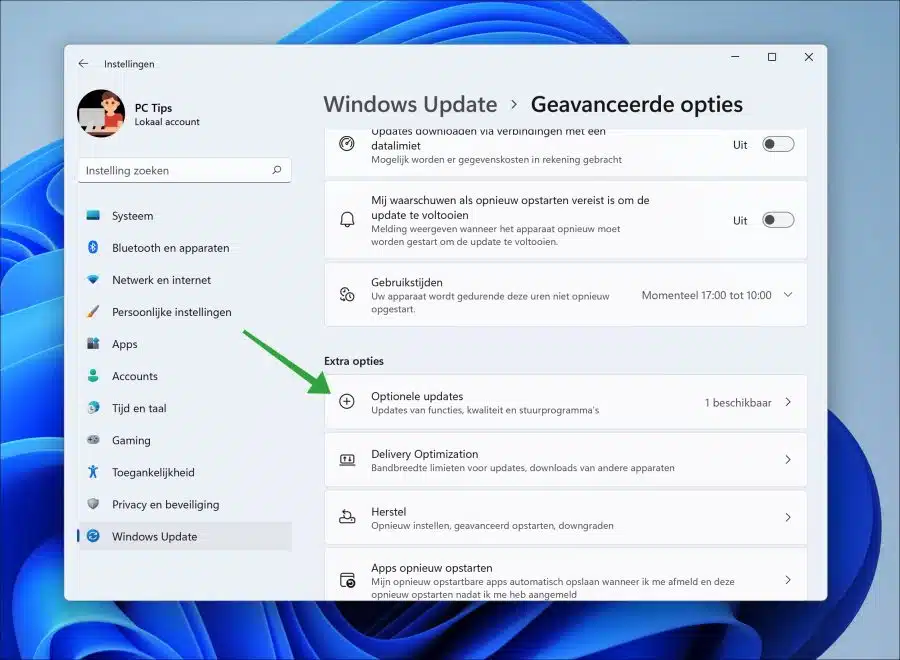This screenshot has height=660, width=900.
Task: Click the Apps opnieuw opstarten row chevron
Action: [788, 580]
